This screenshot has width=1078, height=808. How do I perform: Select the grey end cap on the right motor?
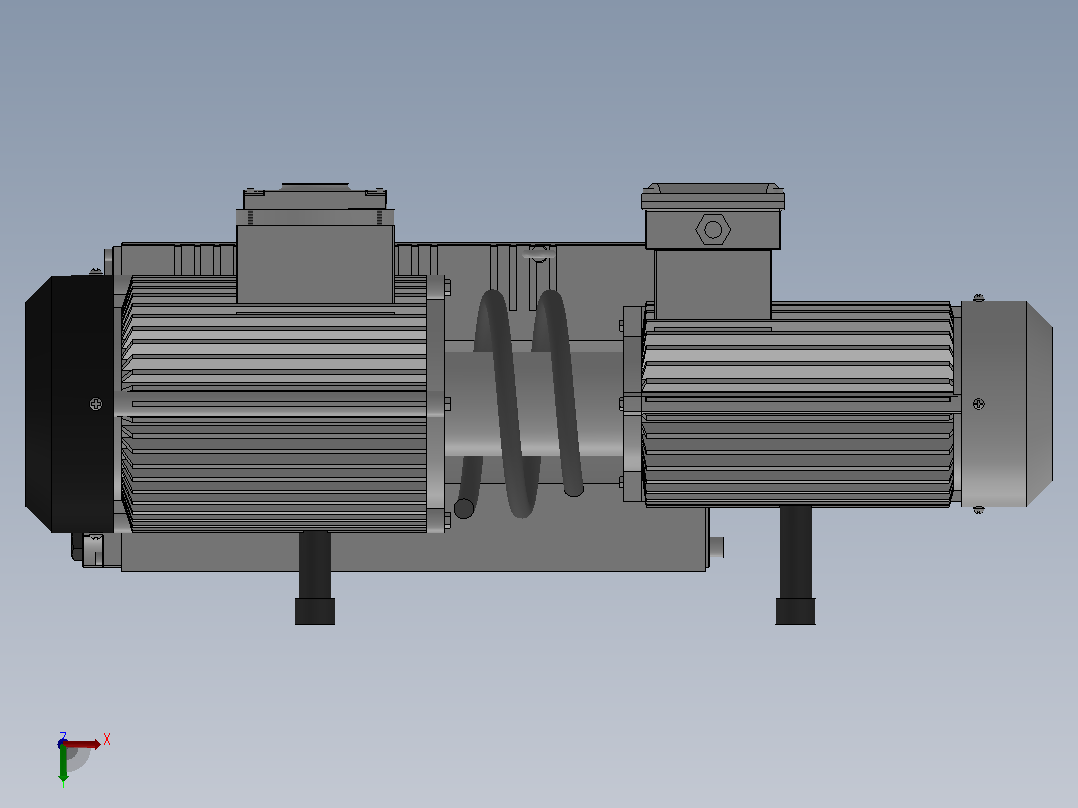click(x=1006, y=404)
